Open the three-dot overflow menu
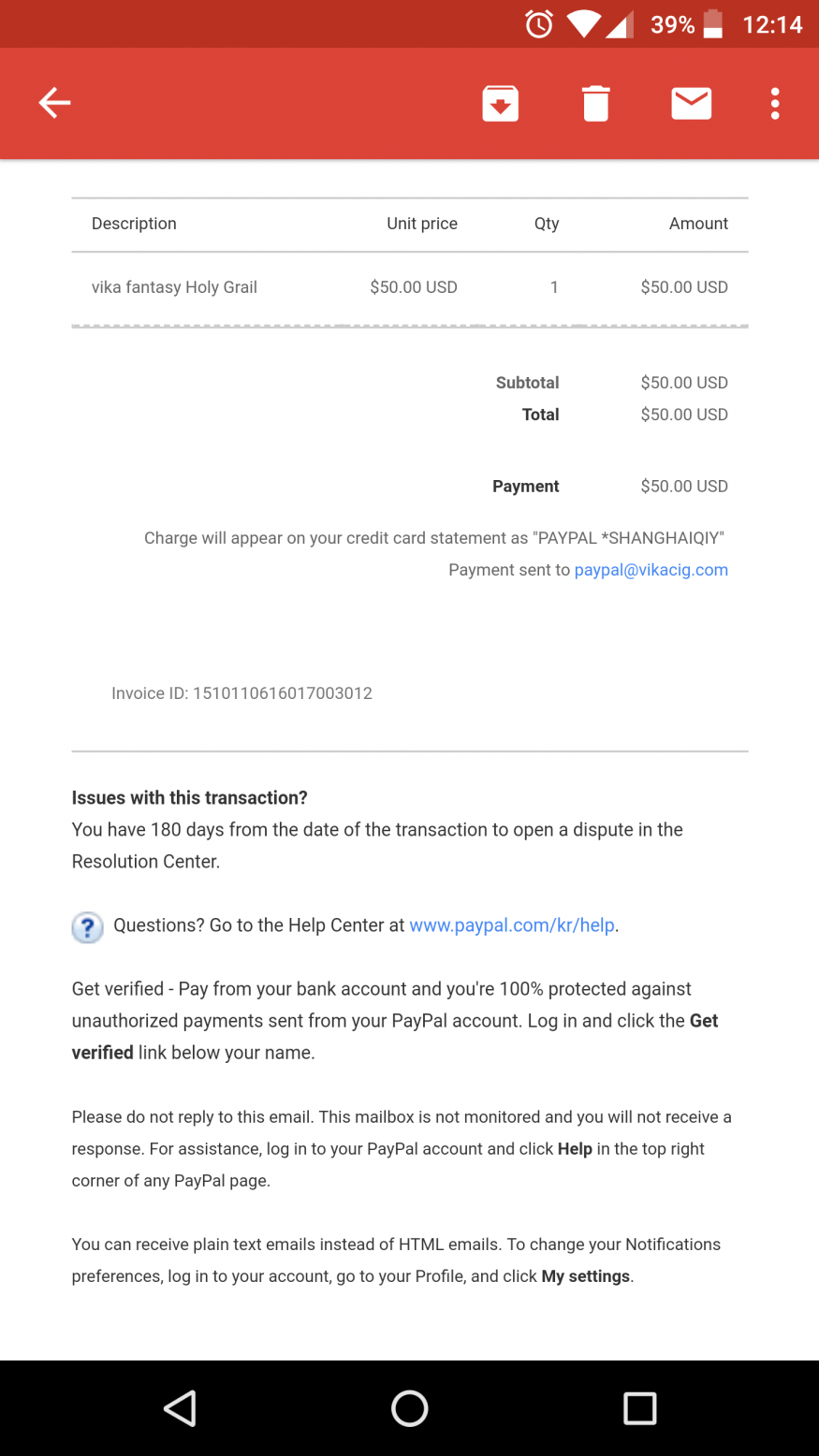The height and width of the screenshot is (1456, 819). click(x=775, y=103)
